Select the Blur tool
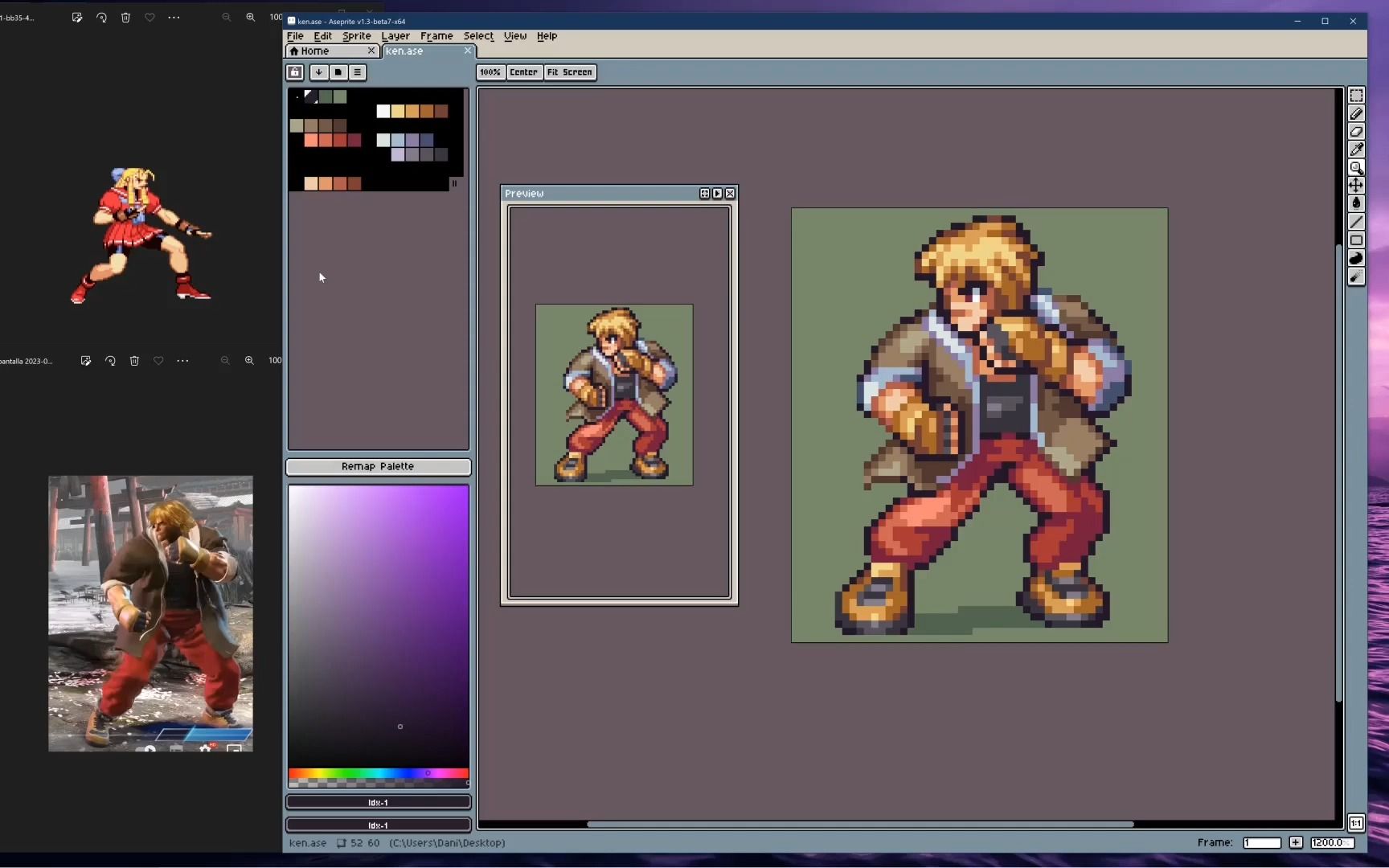The image size is (1389, 868). pos(1356,277)
